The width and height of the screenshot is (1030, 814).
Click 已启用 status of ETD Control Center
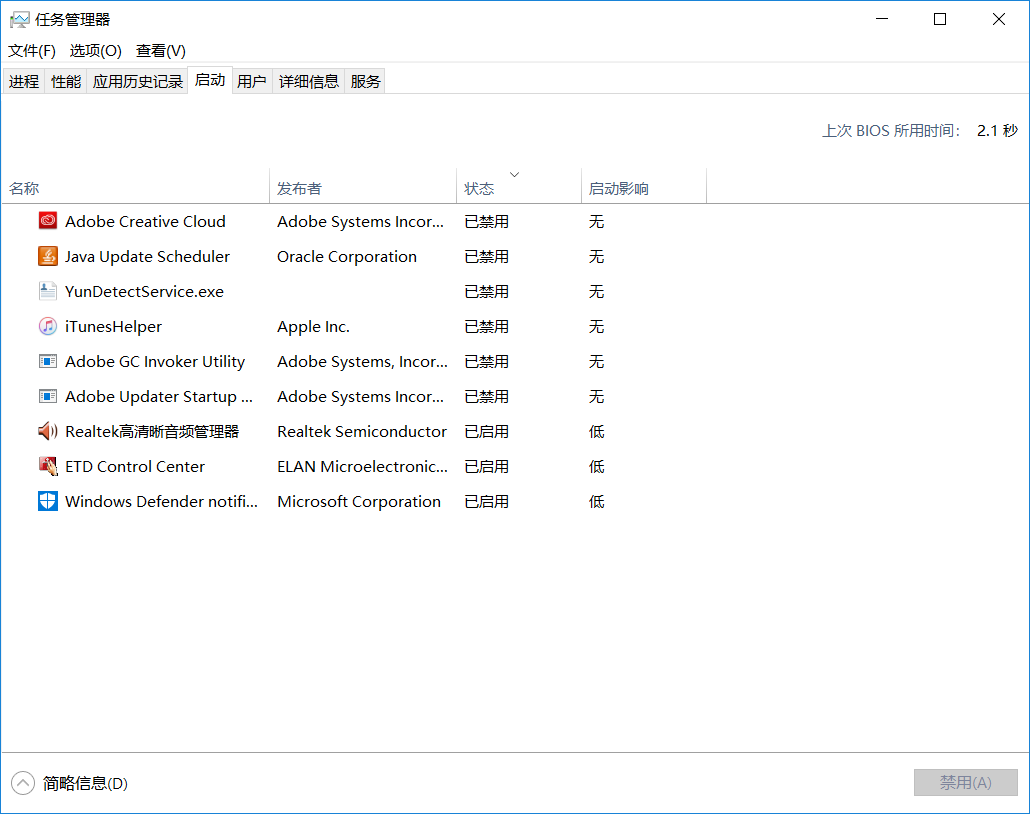[486, 466]
